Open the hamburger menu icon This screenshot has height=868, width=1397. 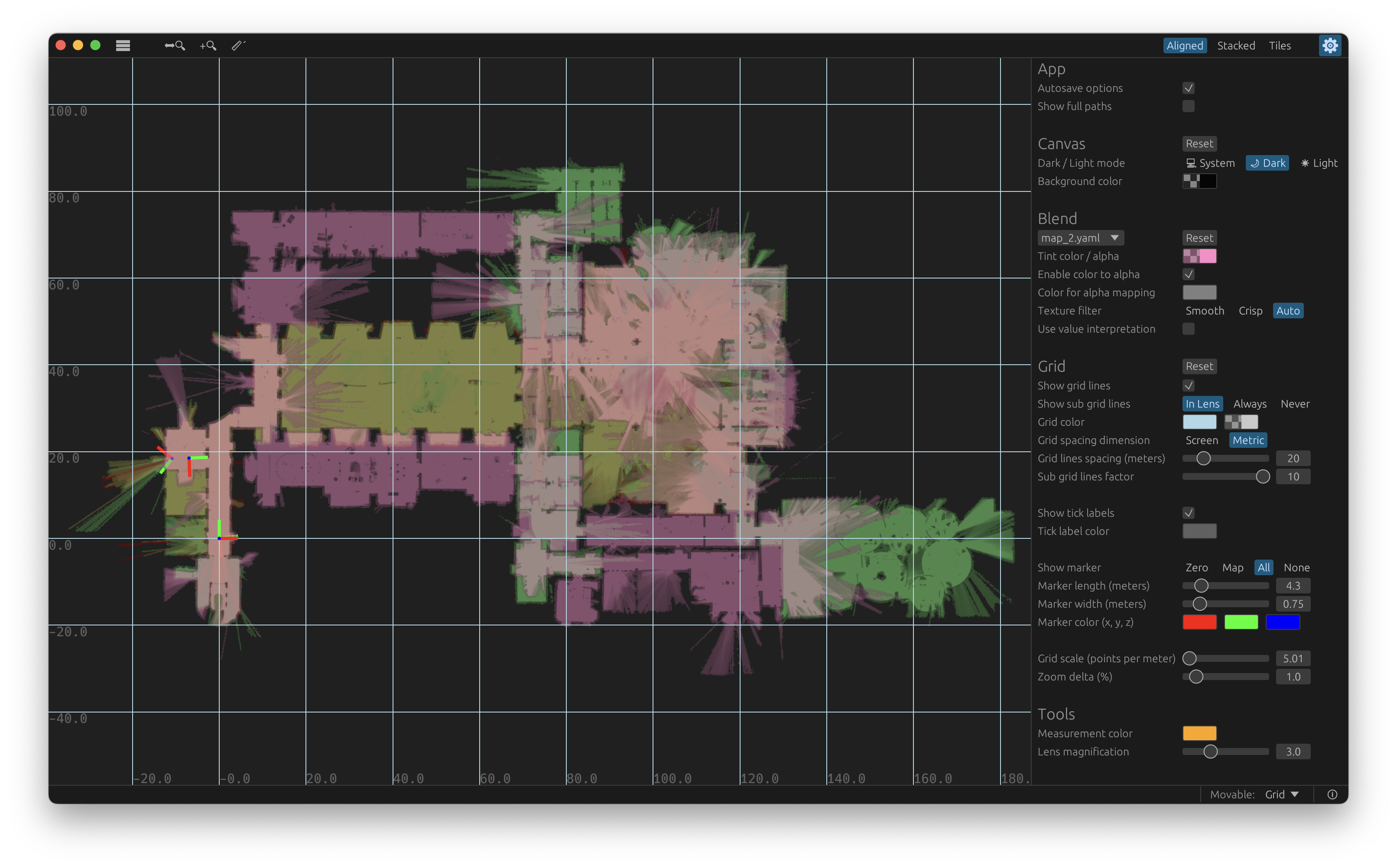pos(123,45)
